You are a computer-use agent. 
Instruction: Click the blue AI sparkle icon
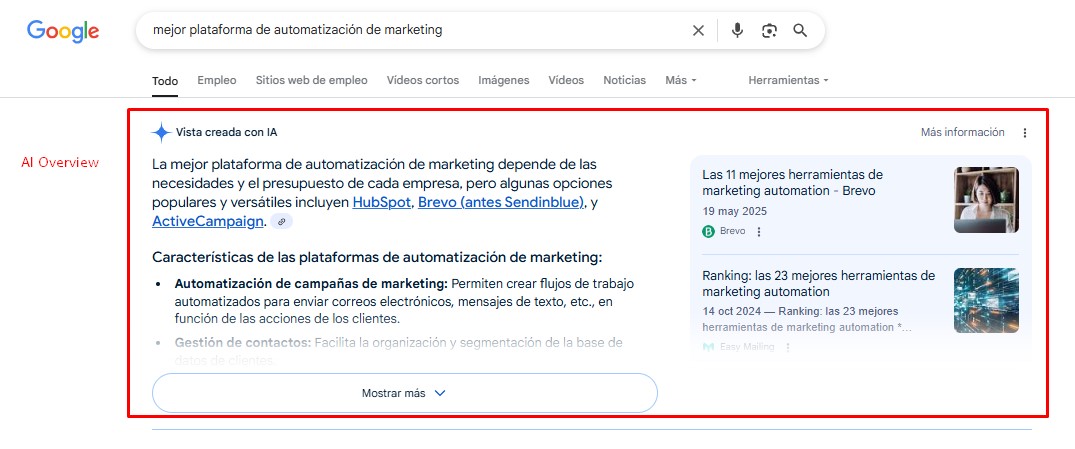coord(160,132)
